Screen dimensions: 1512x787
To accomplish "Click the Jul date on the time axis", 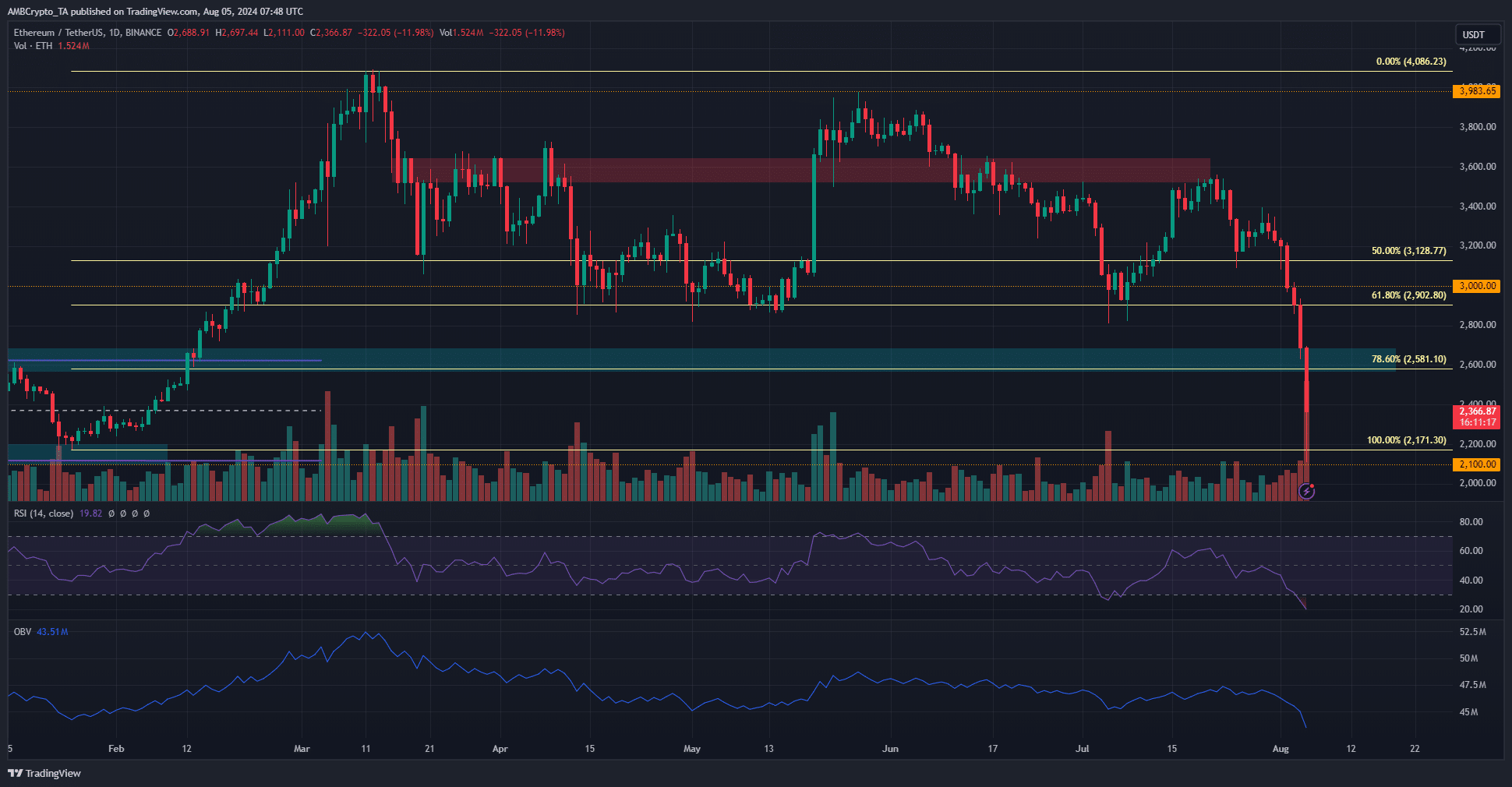I will coord(1083,749).
